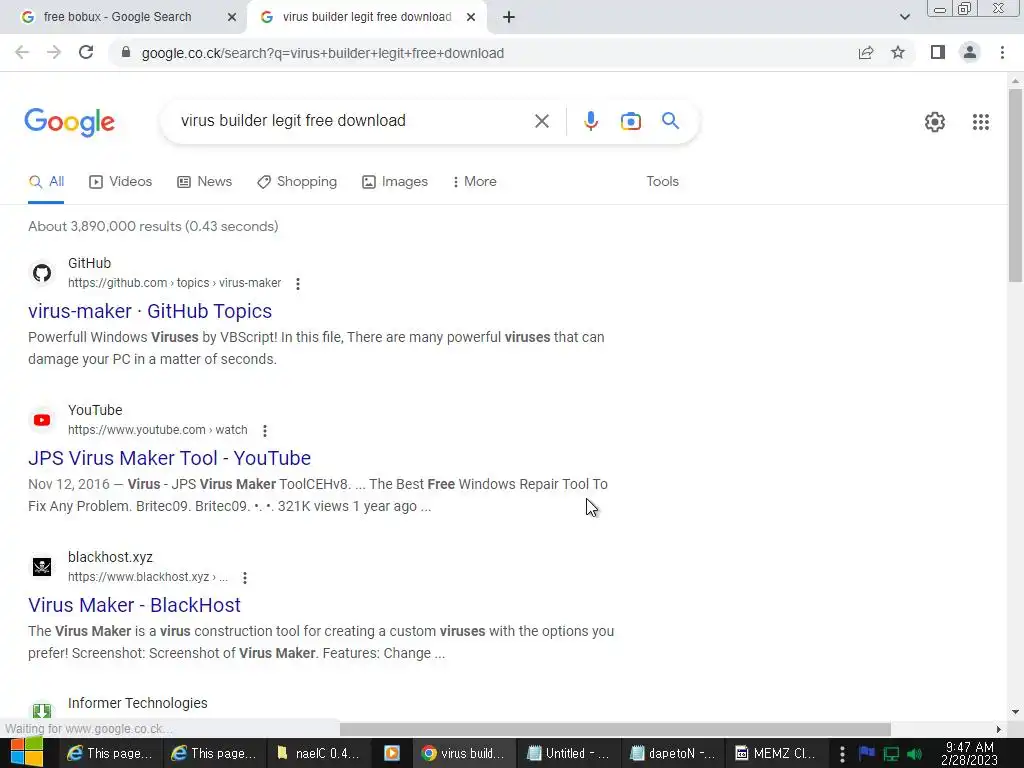
Task: Click the scroll-down arrow at page bottom
Action: pos(1015,712)
